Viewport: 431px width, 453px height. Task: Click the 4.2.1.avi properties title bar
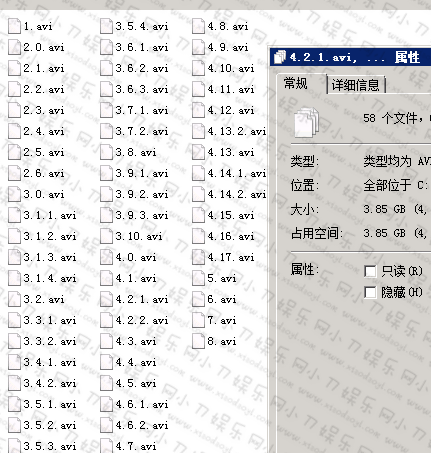pyautogui.click(x=350, y=57)
